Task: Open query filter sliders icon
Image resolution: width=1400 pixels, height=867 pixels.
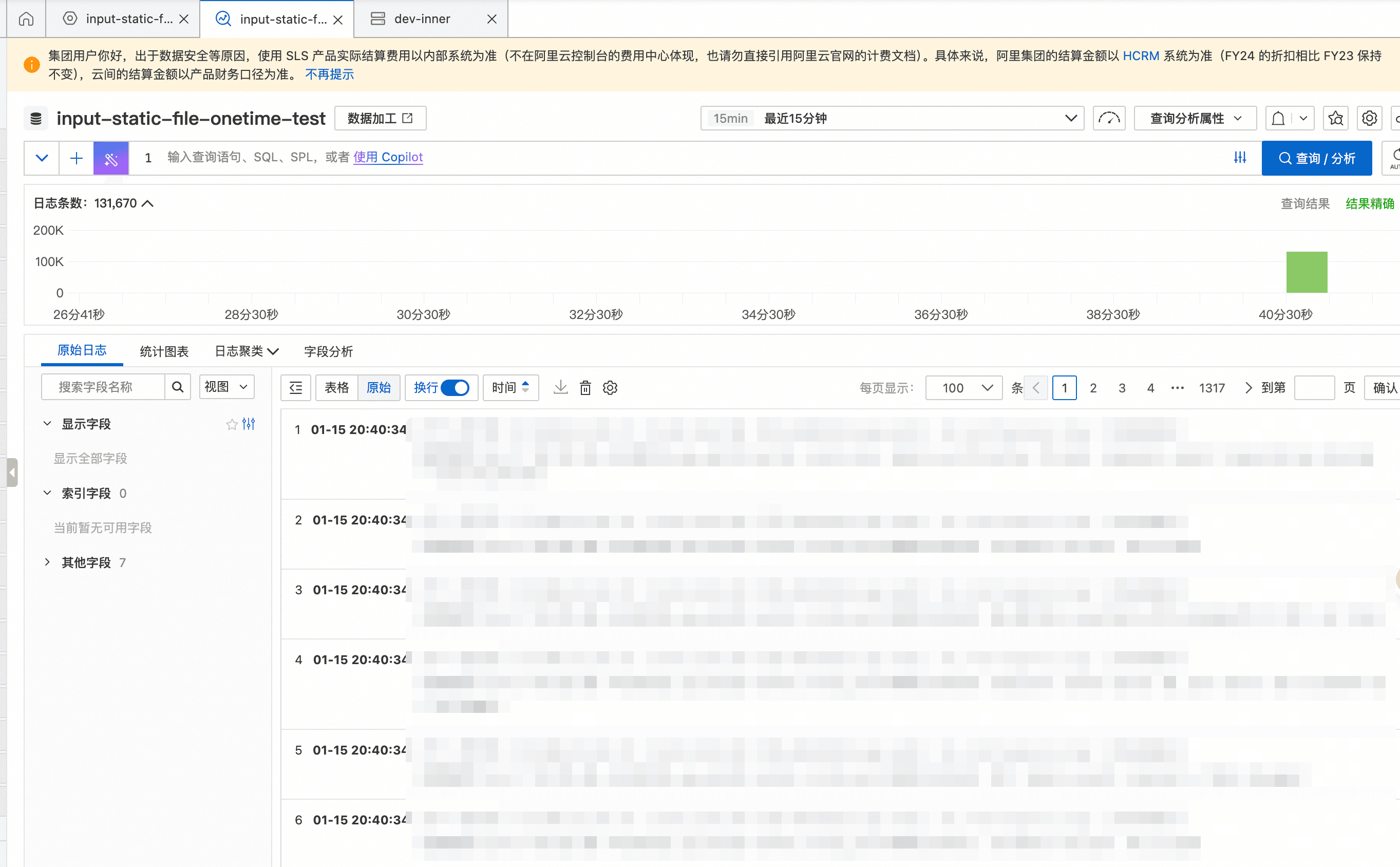Action: click(1240, 158)
